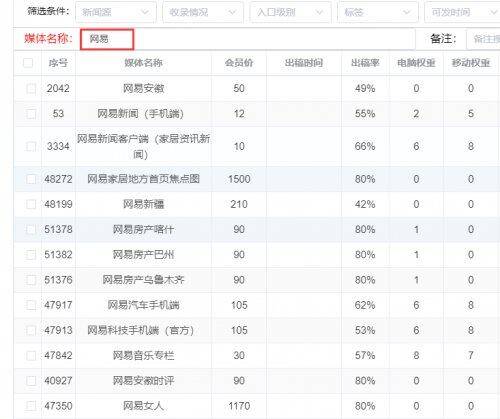Open the 网易房产喀什 media entry
The width and height of the screenshot is (500, 419).
[x=143, y=229]
